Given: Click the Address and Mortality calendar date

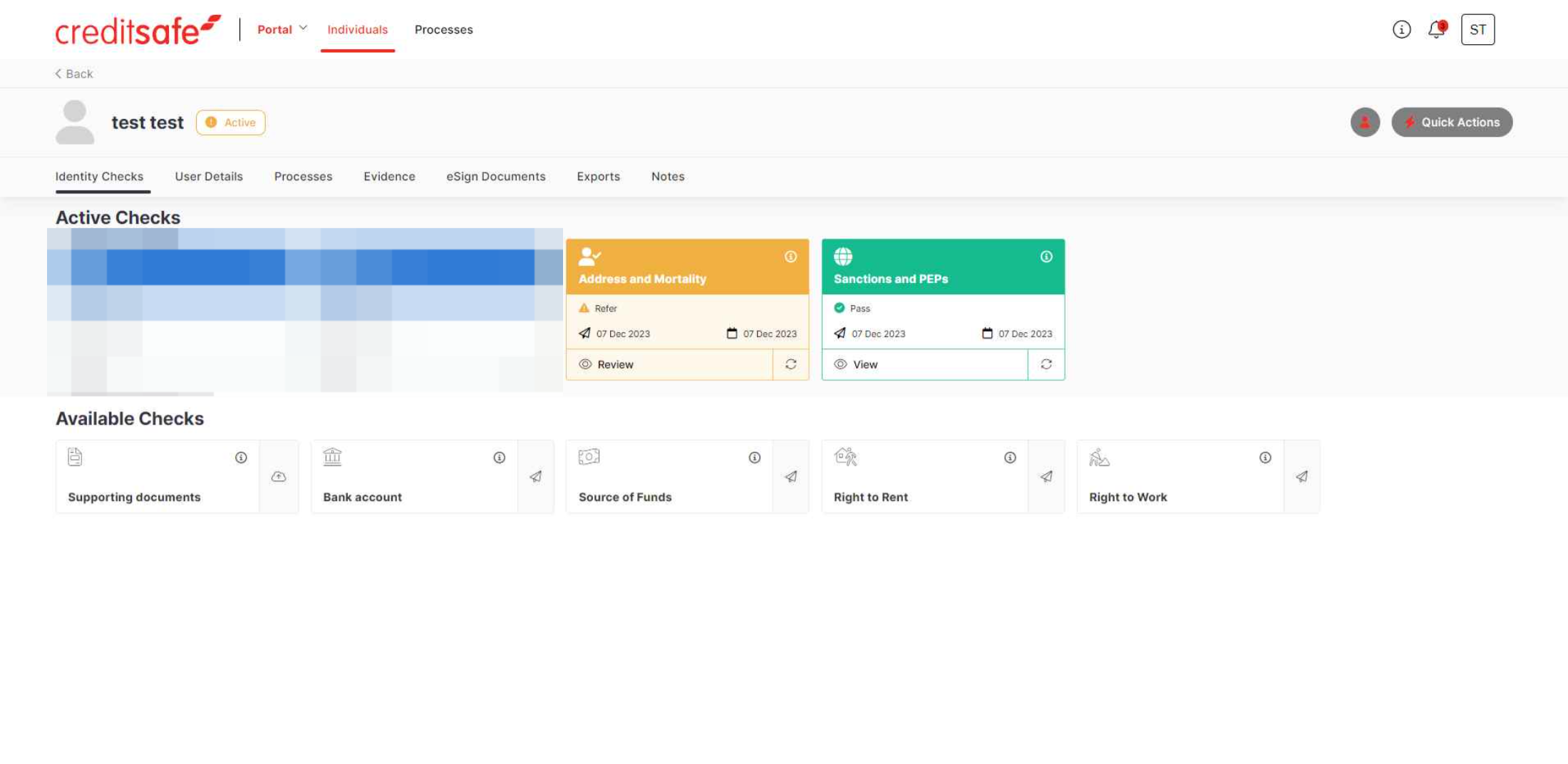Looking at the screenshot, I should 761,334.
